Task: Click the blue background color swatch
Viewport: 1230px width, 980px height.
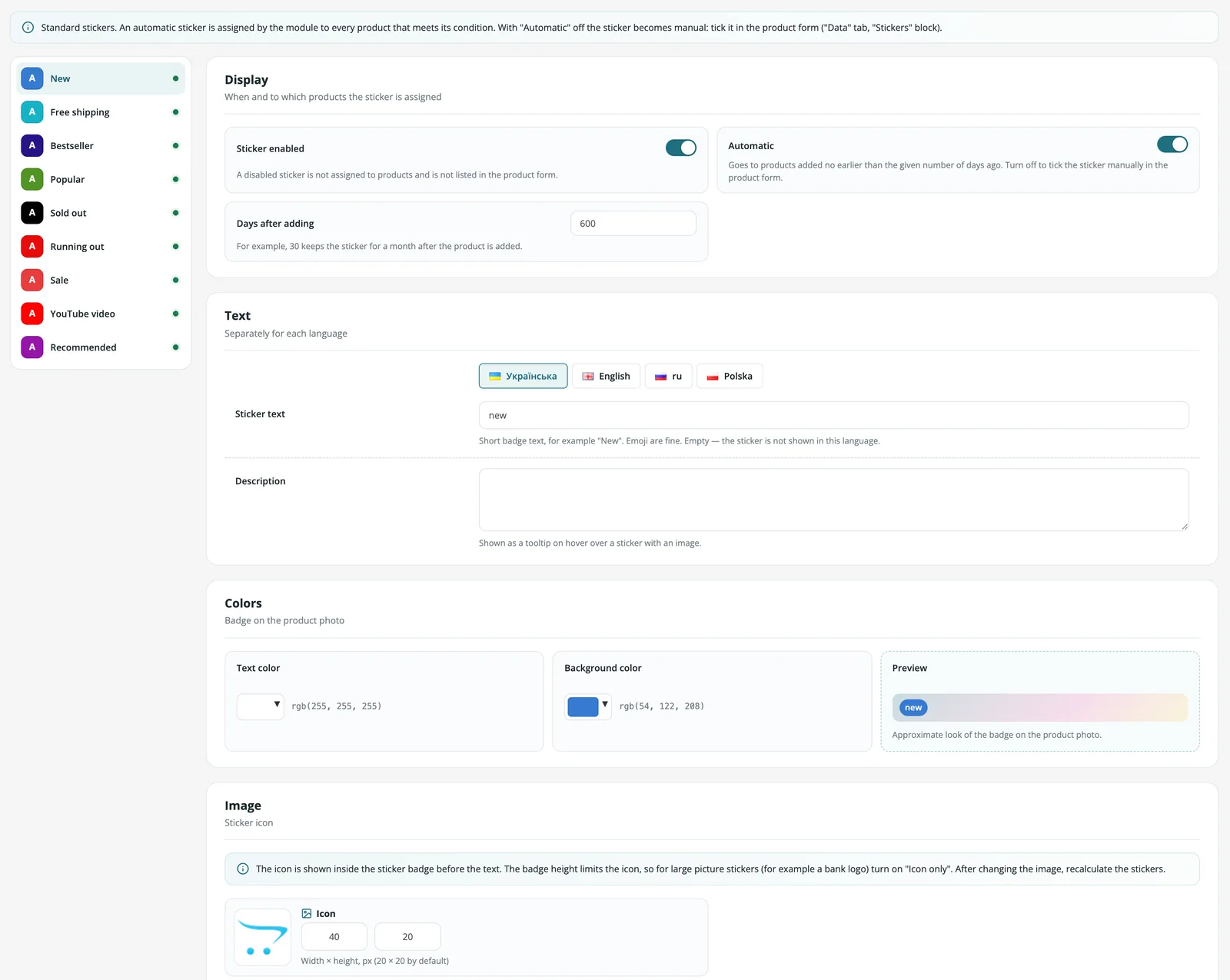Action: pos(583,706)
